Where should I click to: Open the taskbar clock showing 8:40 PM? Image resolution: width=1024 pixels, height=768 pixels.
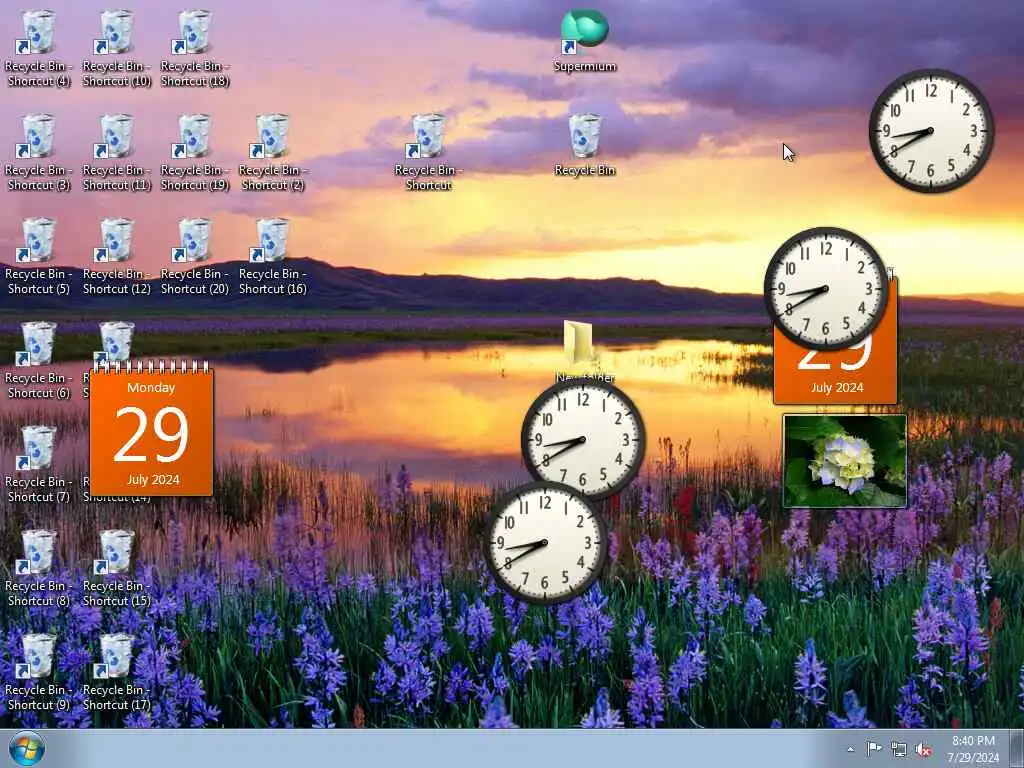[x=973, y=749]
